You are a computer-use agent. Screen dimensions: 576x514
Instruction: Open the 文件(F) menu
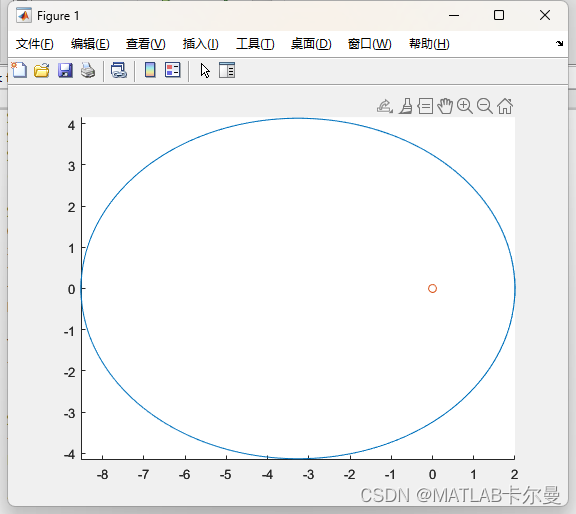point(35,44)
